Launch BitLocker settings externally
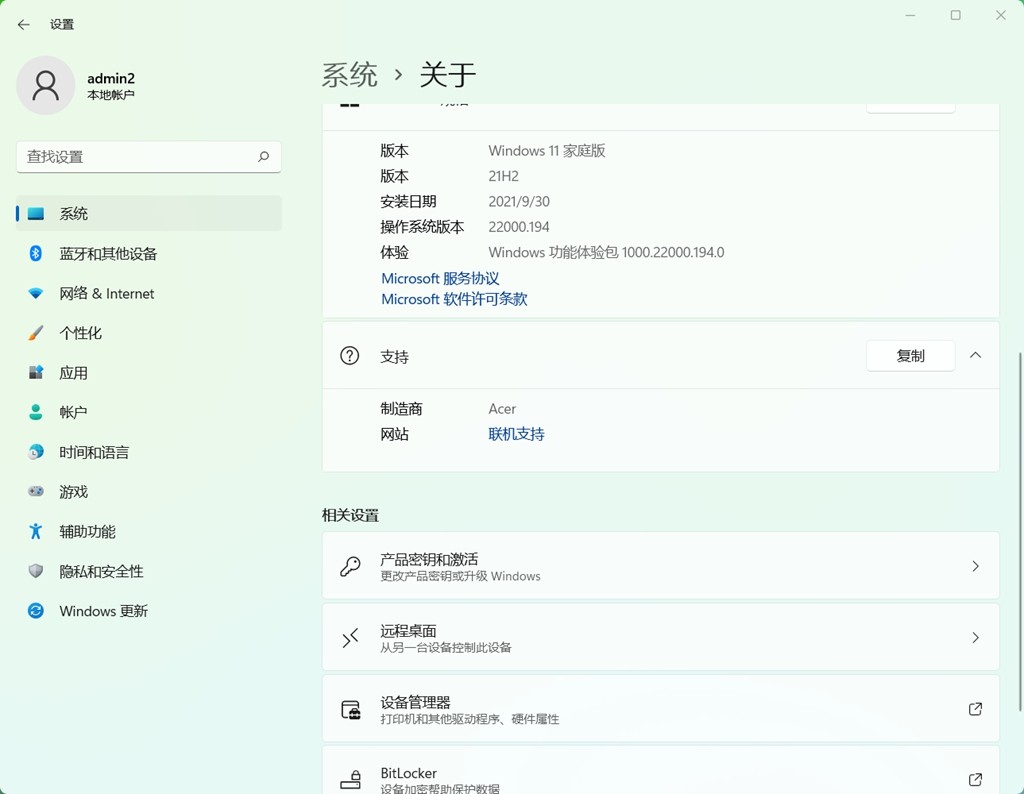This screenshot has width=1024, height=794. [x=975, y=779]
